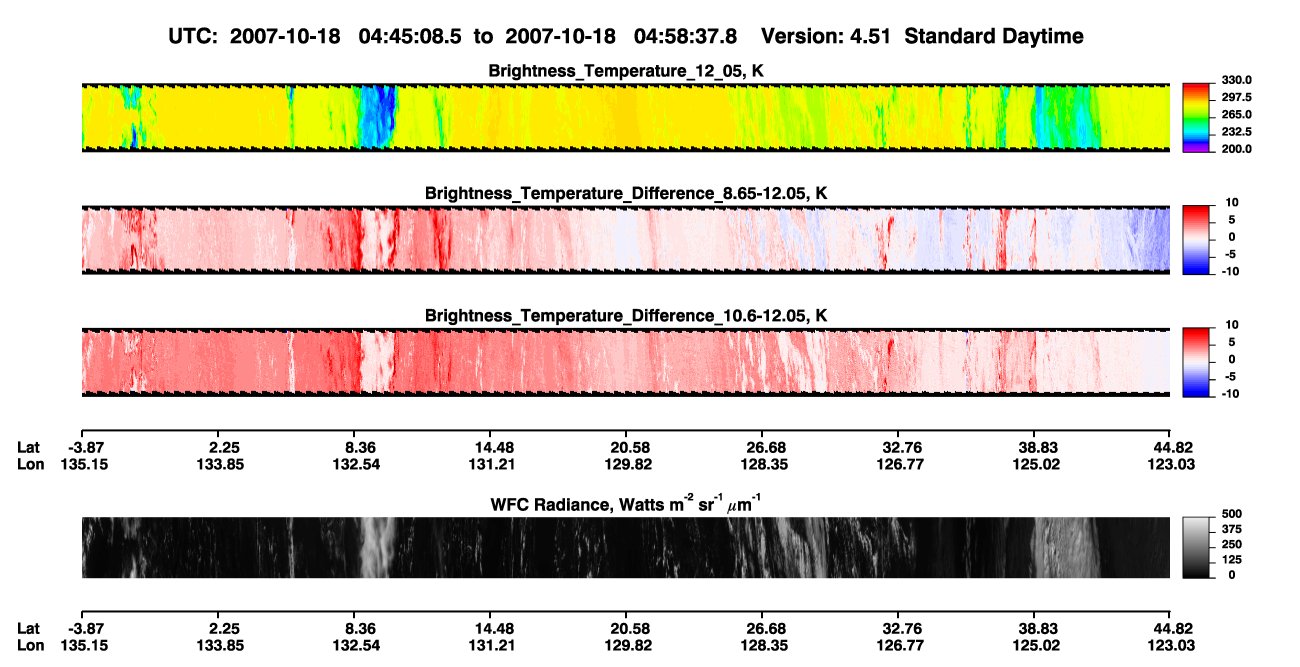1300x667 pixels.
Task: Click the WFC Radiance grayscale image strip
Action: tap(626, 548)
